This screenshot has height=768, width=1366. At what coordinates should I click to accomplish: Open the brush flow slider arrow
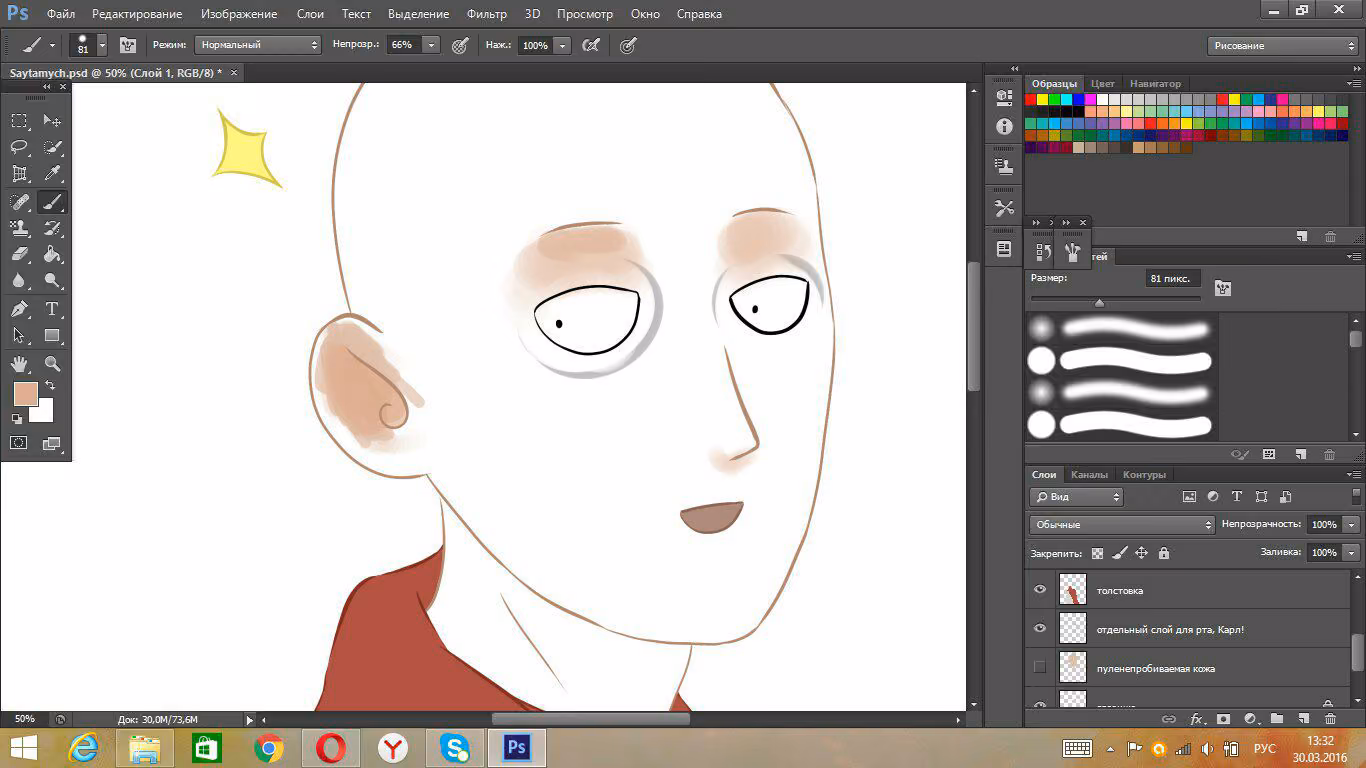coord(563,45)
